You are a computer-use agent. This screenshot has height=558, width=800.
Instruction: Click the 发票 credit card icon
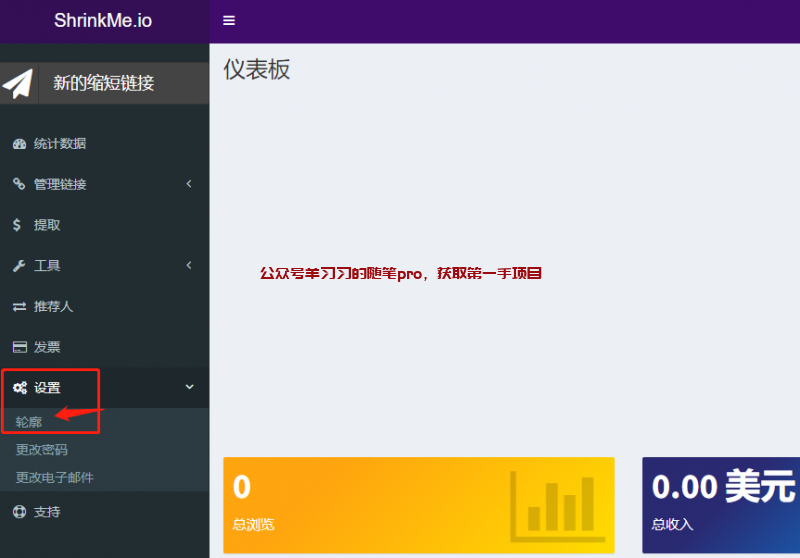(19, 347)
